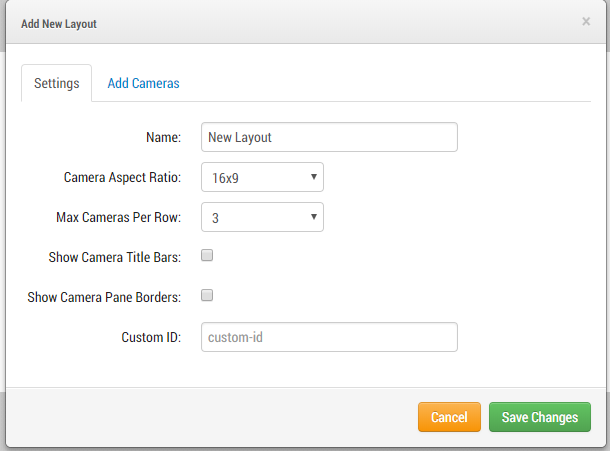The width and height of the screenshot is (610, 451).
Task: Focus the Custom ID text field
Action: coord(329,337)
